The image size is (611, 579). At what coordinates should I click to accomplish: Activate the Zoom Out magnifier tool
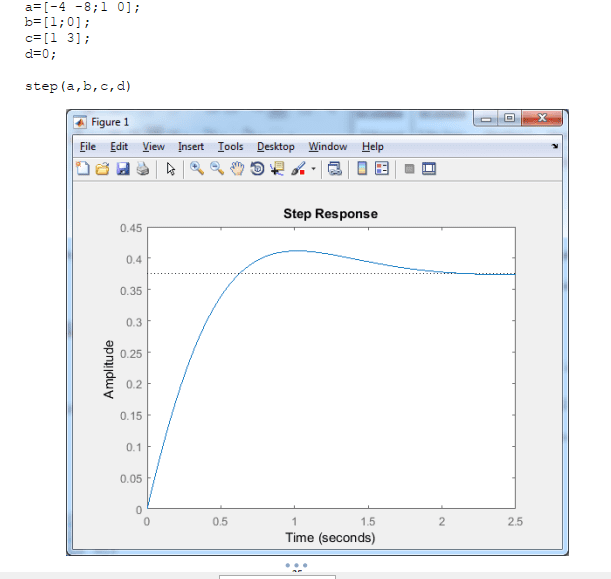(217, 169)
